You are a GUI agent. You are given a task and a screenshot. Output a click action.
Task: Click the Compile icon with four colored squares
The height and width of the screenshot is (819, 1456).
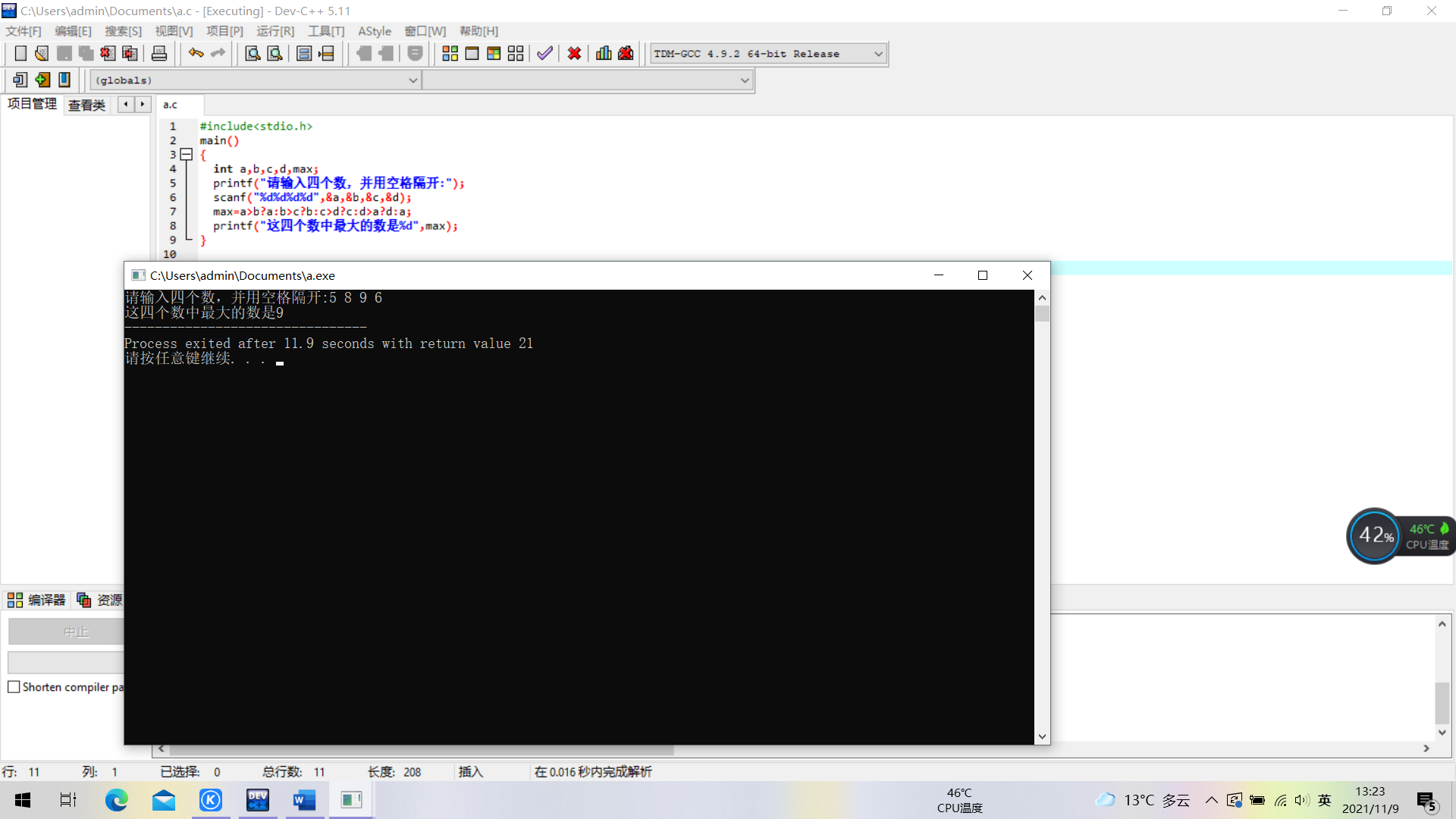[x=450, y=53]
